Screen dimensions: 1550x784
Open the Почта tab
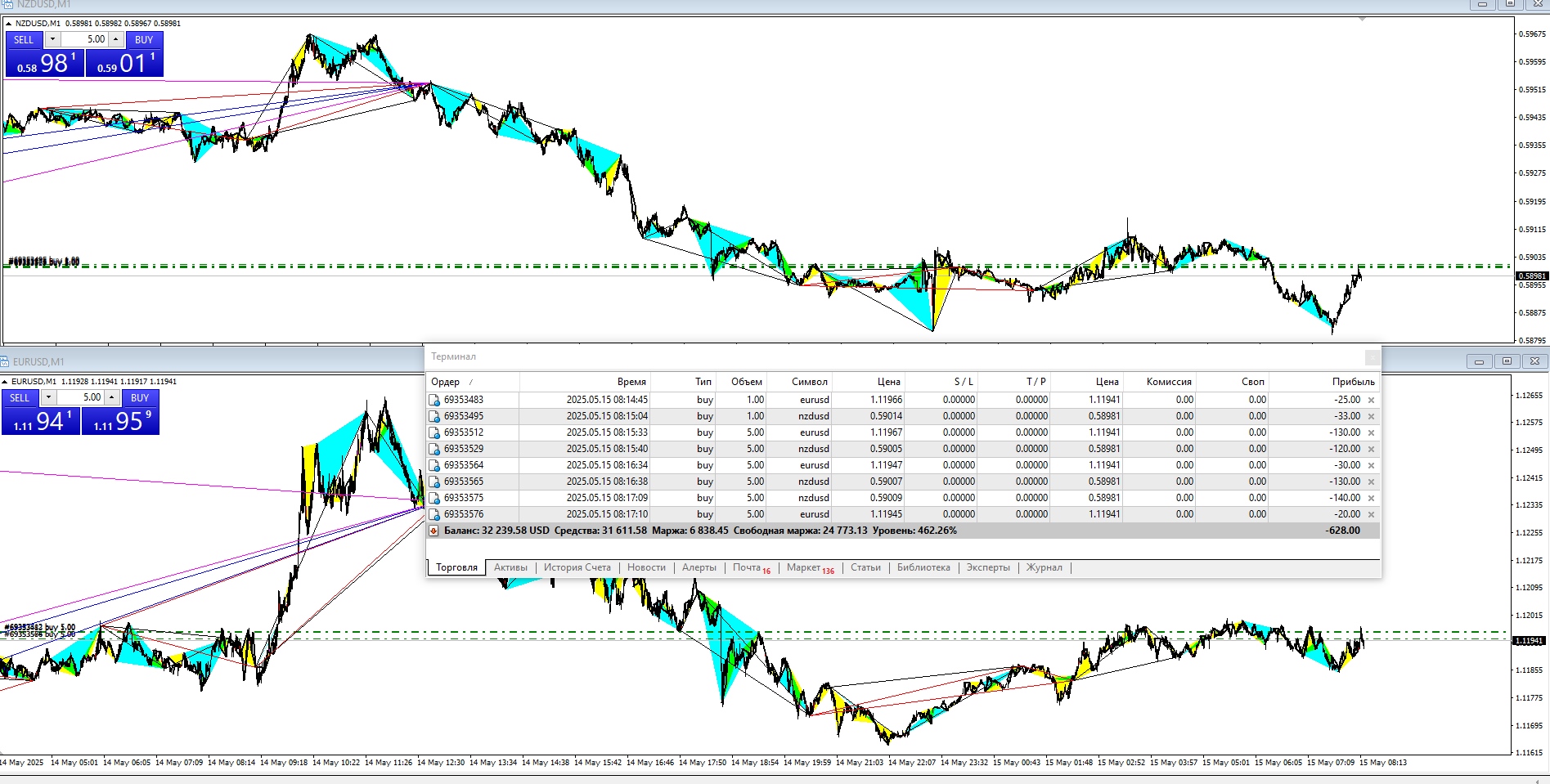[751, 567]
